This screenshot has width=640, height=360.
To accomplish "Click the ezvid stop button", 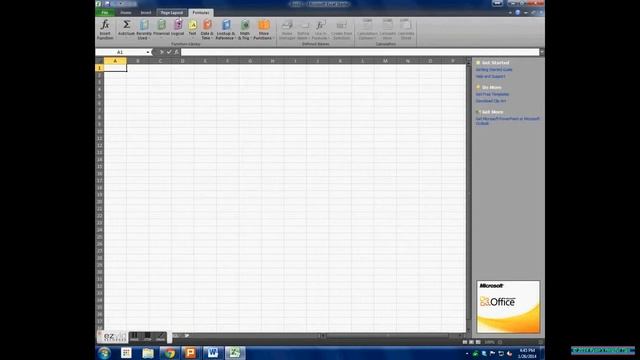I will click(x=147, y=336).
